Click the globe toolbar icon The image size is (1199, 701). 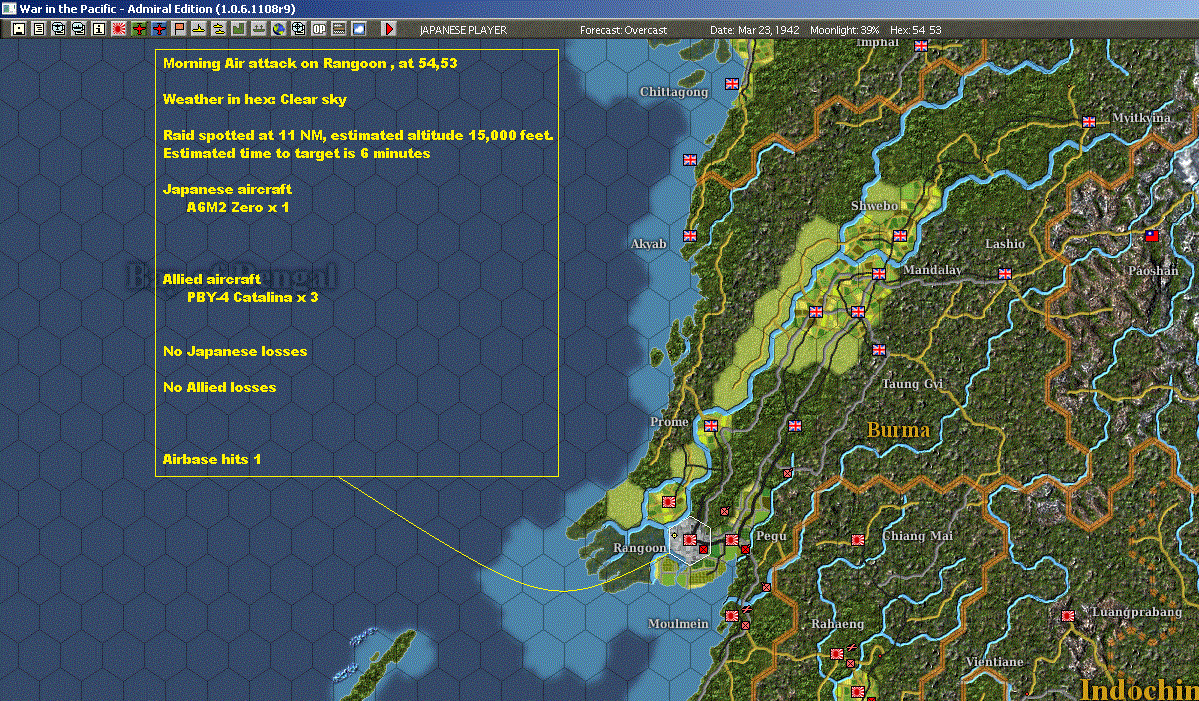pos(278,29)
